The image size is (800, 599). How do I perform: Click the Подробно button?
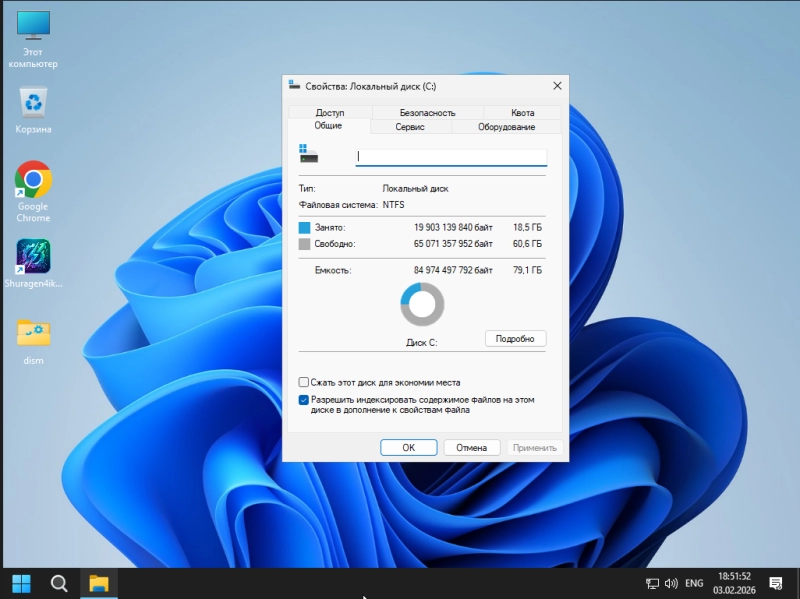515,339
